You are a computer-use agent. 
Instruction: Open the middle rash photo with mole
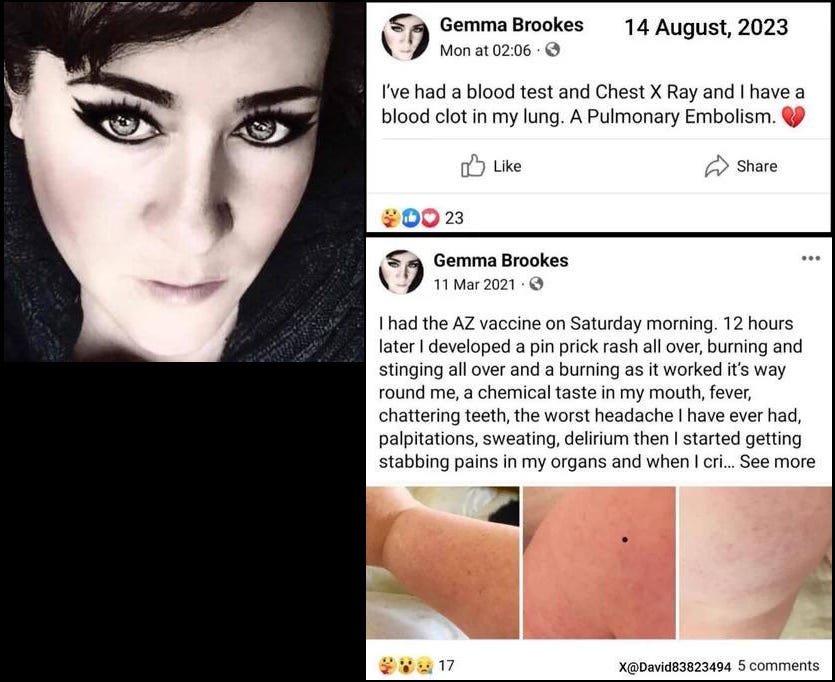click(599, 563)
